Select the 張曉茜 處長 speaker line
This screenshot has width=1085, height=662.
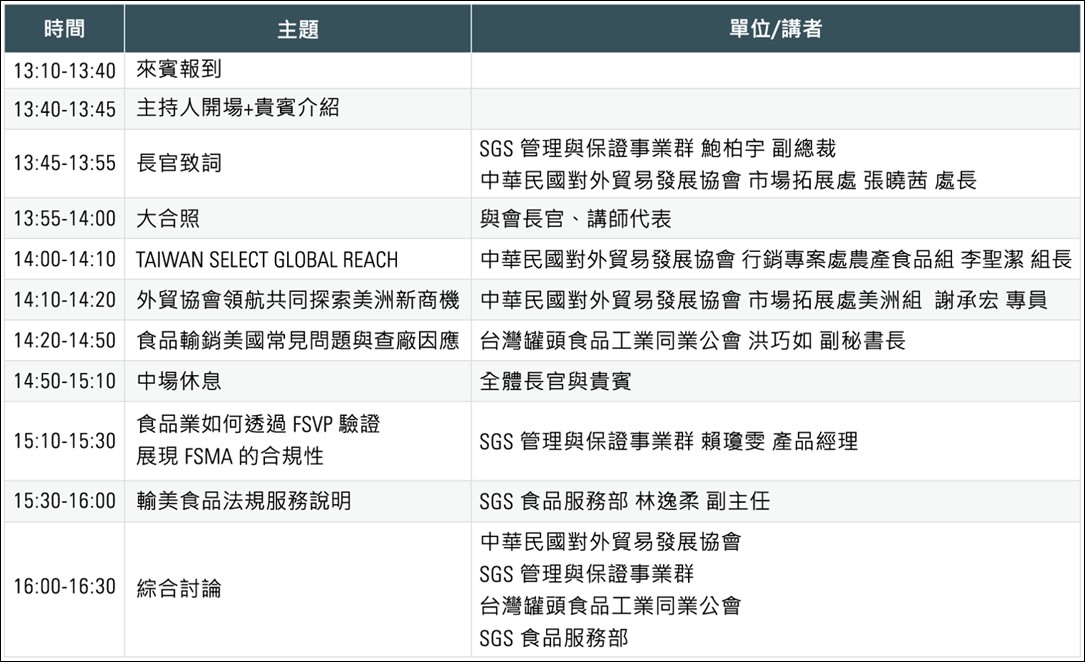pyautogui.click(x=728, y=180)
